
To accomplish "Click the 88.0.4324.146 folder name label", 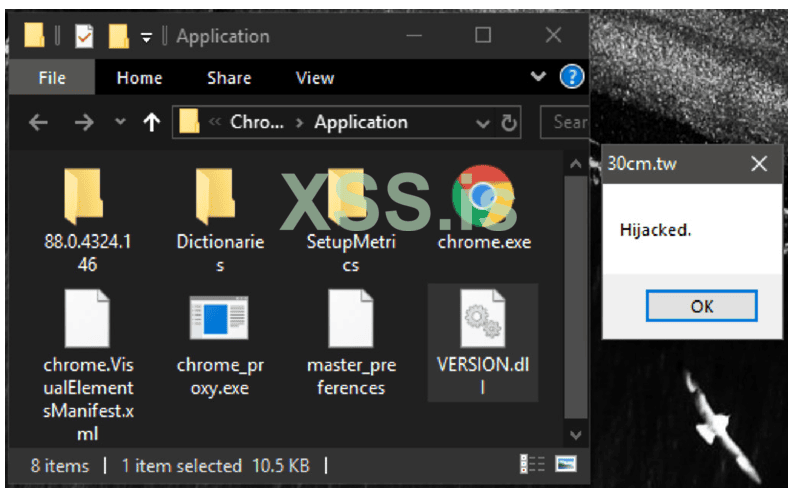I will point(87,252).
